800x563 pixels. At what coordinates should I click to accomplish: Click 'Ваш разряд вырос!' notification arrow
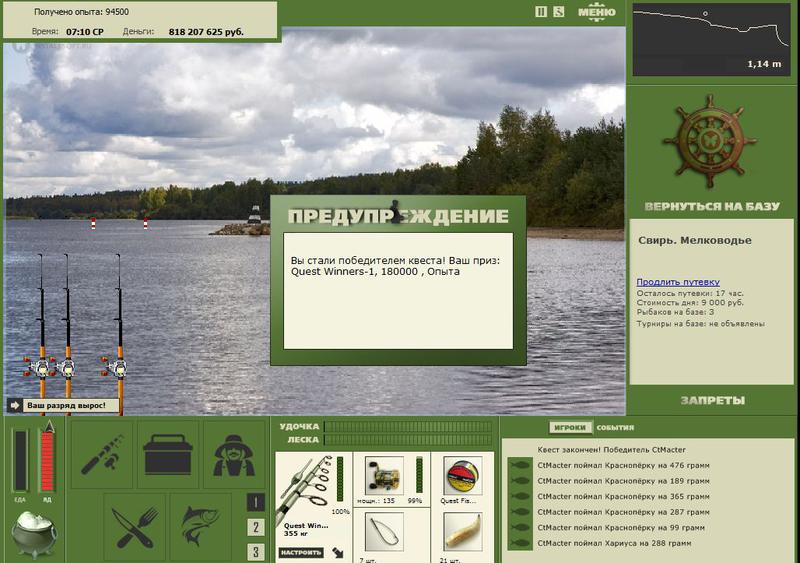click(14, 405)
